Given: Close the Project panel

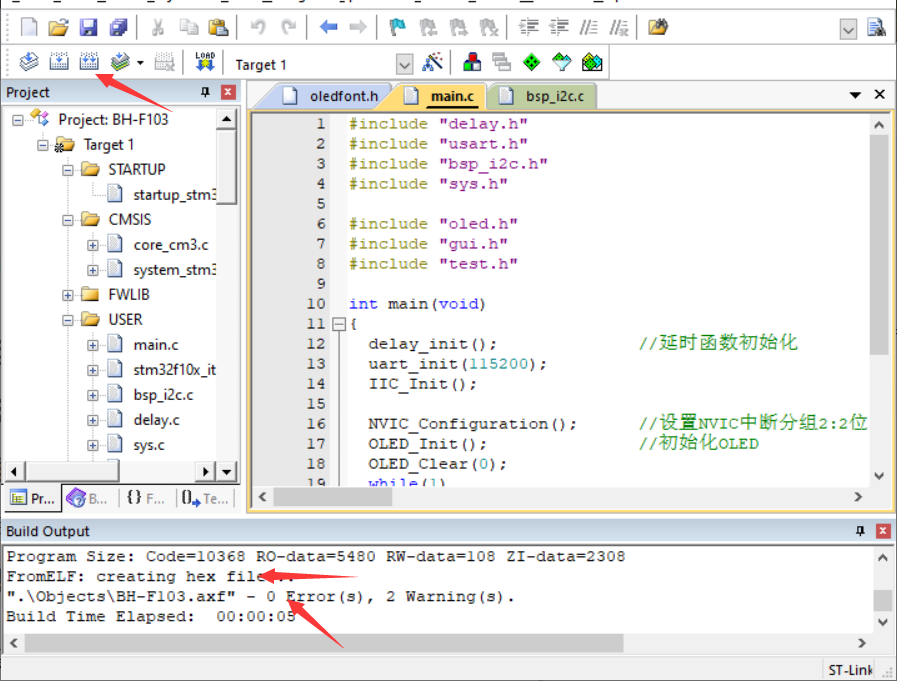Looking at the screenshot, I should (228, 92).
